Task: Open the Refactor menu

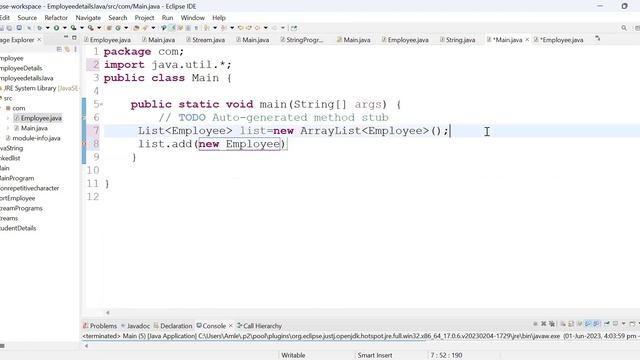Action: pos(56,18)
